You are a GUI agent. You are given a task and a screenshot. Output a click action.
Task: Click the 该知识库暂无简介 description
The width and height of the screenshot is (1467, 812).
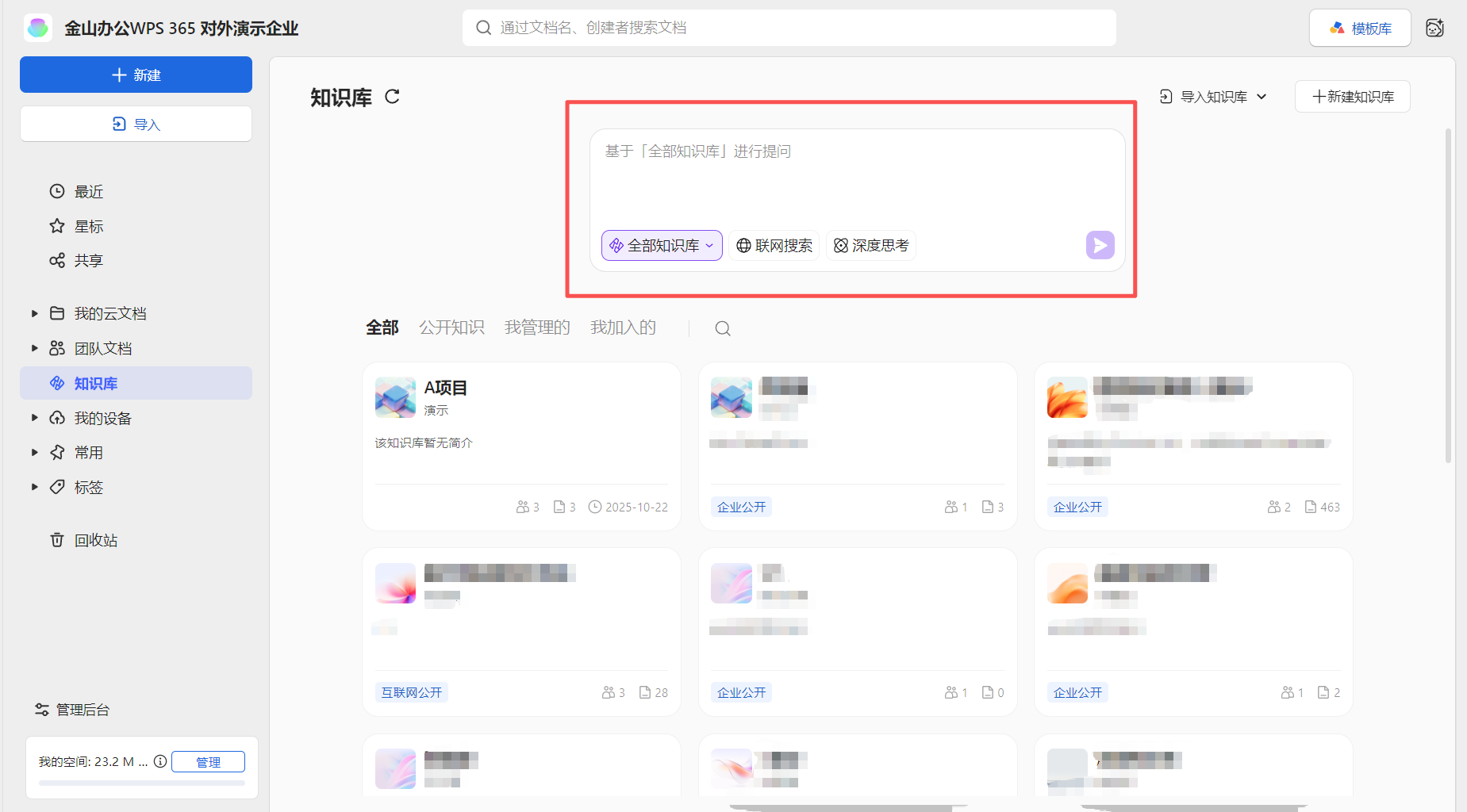coord(424,442)
